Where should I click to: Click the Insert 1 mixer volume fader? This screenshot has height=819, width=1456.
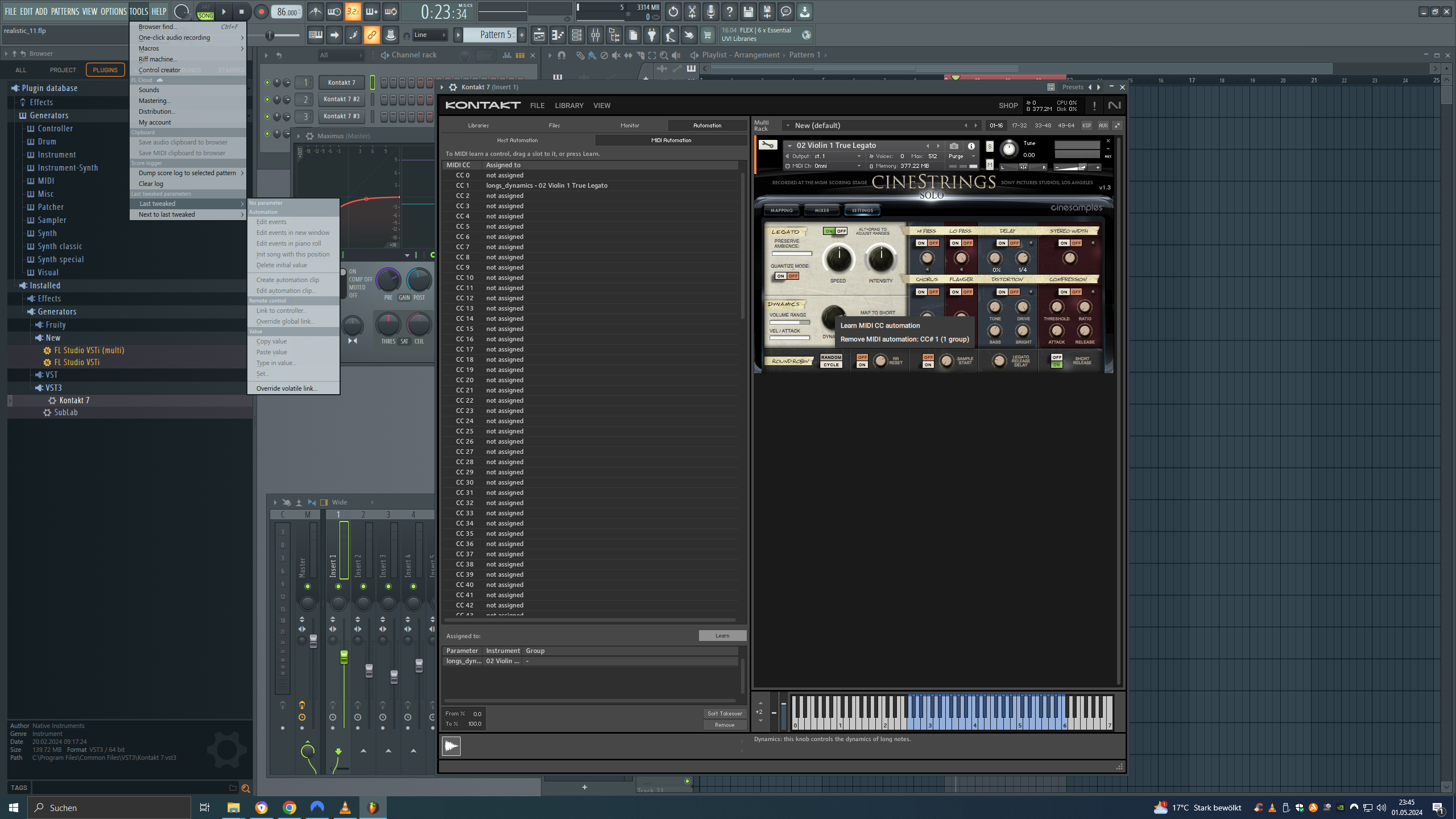[x=344, y=657]
